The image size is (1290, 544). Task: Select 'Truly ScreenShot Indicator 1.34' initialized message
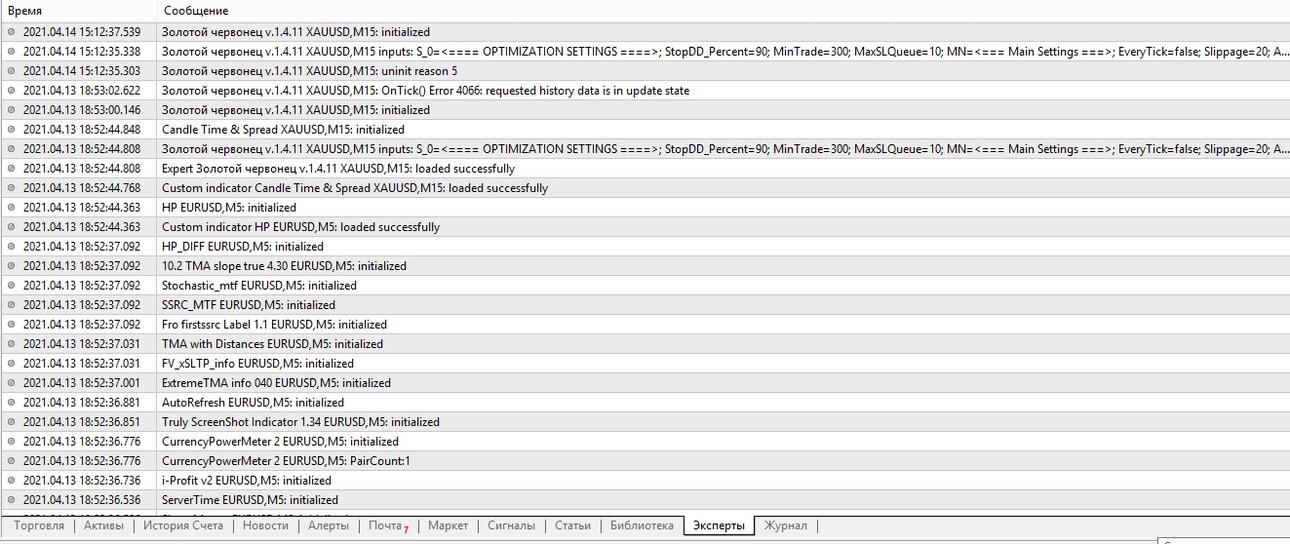[x=301, y=422]
